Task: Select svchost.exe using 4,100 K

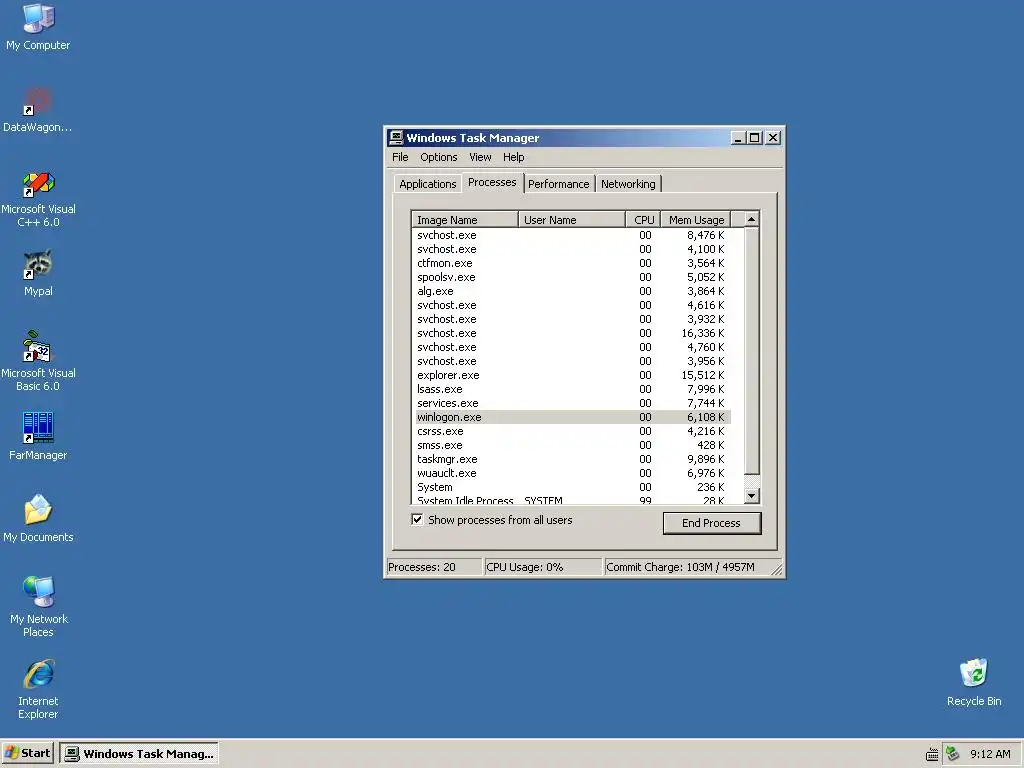Action: click(x=572, y=249)
